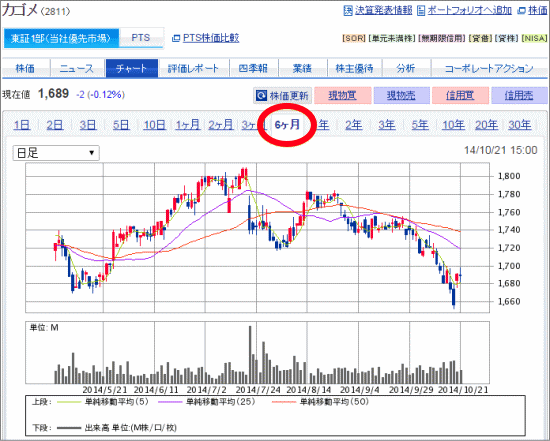Switch chart range to 1ヶ月
The image size is (550, 441).
[188, 125]
